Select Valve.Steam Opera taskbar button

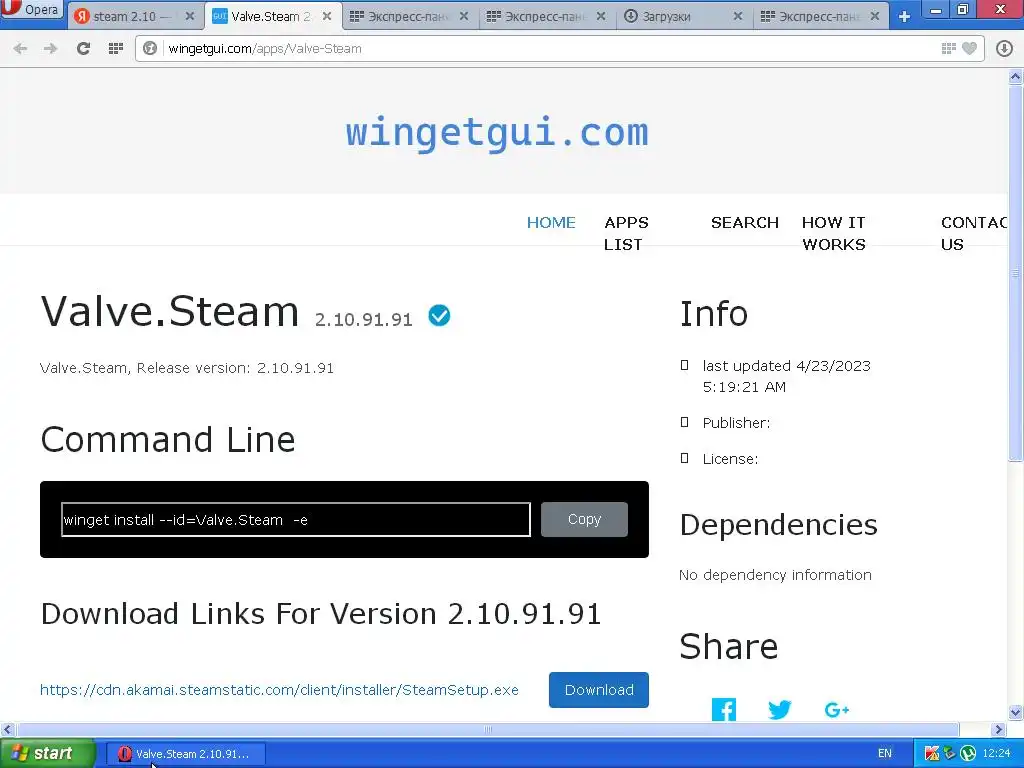click(185, 754)
